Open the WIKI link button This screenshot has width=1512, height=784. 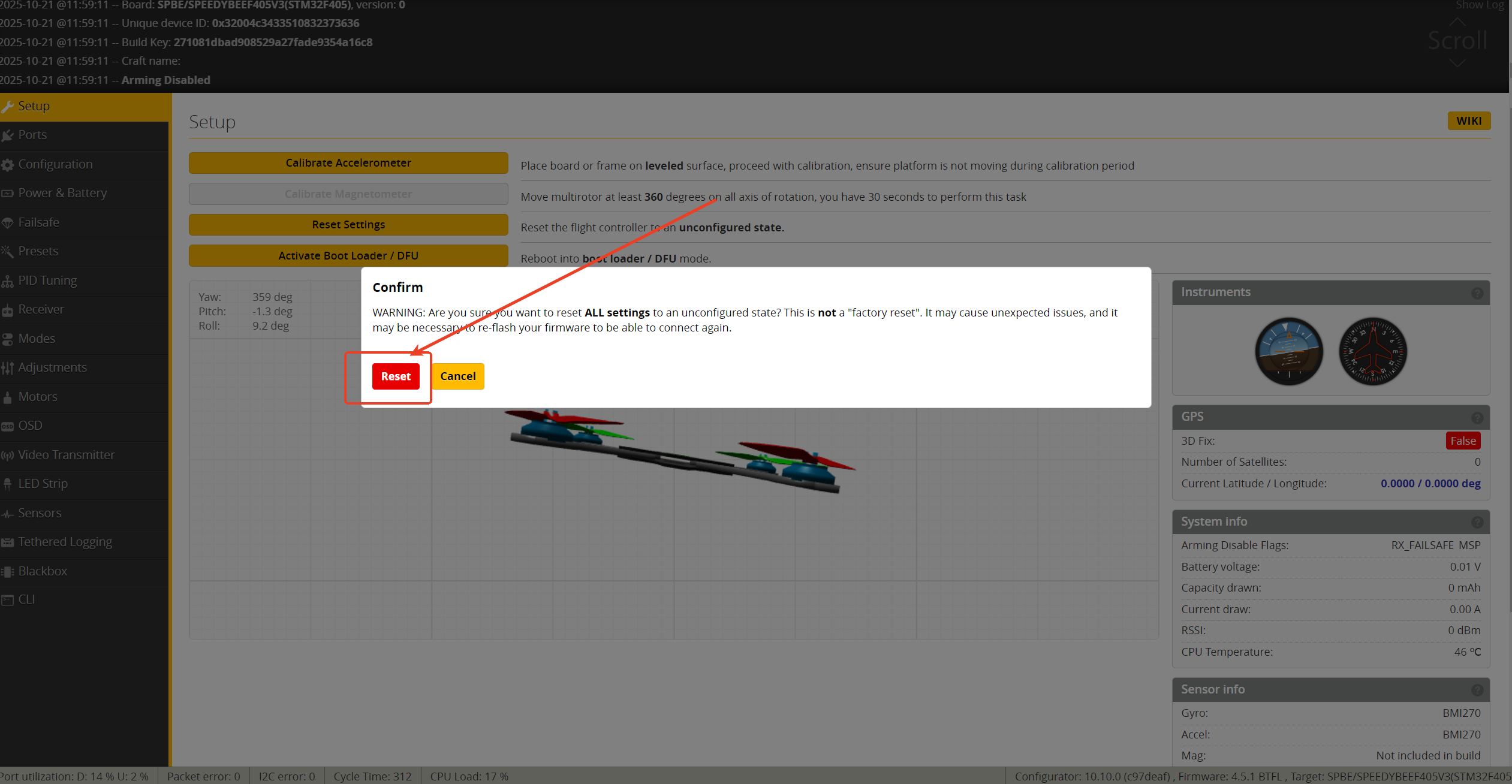click(1468, 121)
